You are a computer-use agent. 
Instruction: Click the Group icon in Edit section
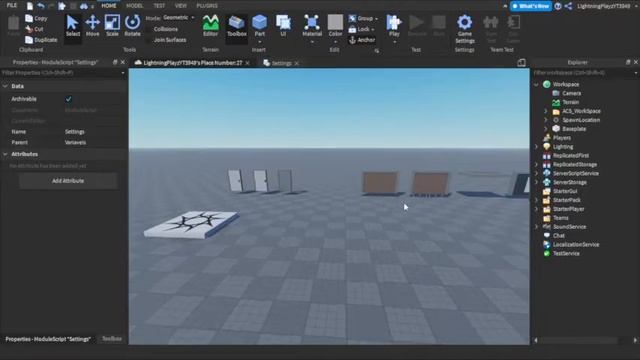(352, 18)
